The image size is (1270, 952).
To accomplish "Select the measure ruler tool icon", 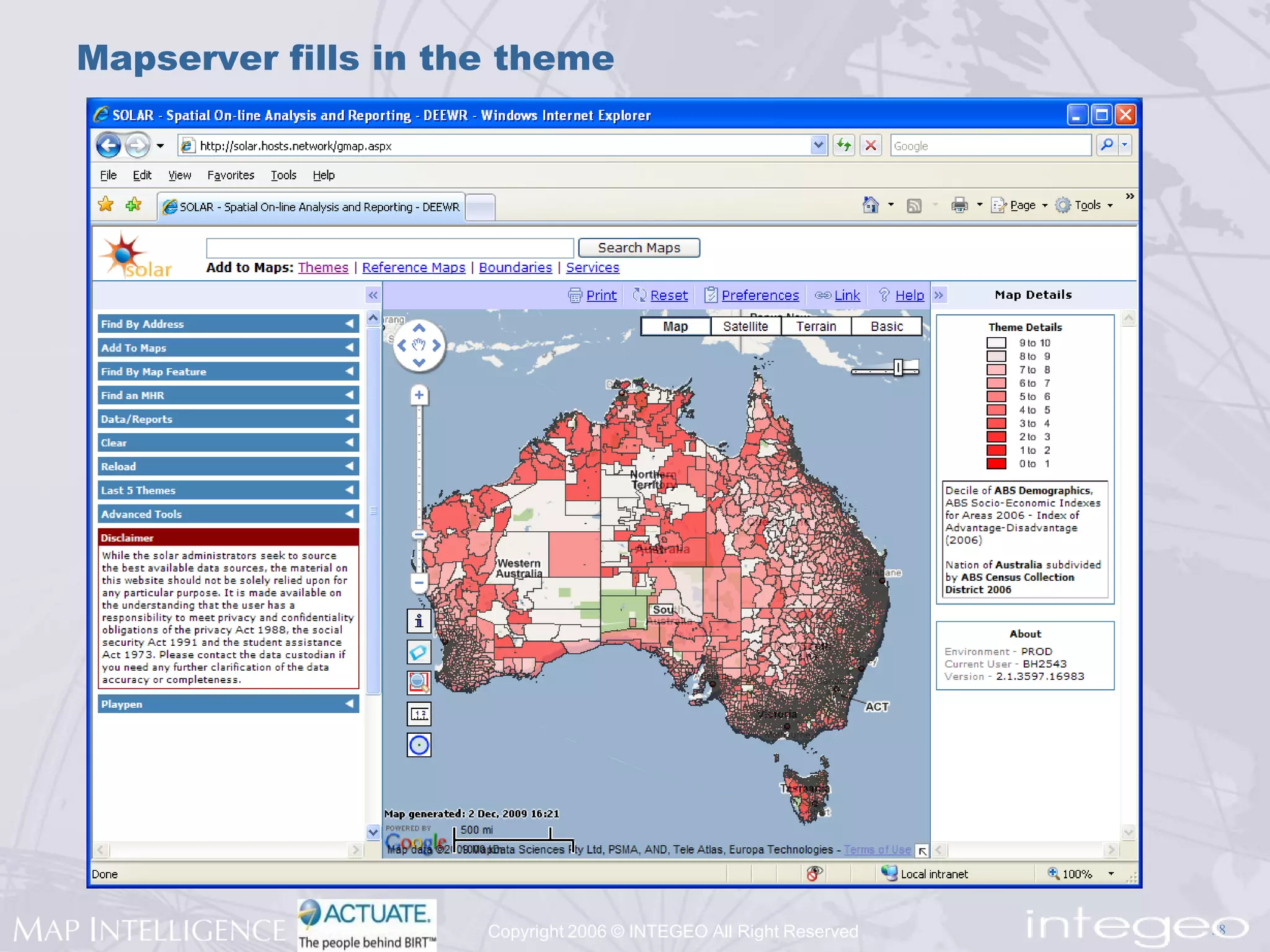I will [x=419, y=714].
